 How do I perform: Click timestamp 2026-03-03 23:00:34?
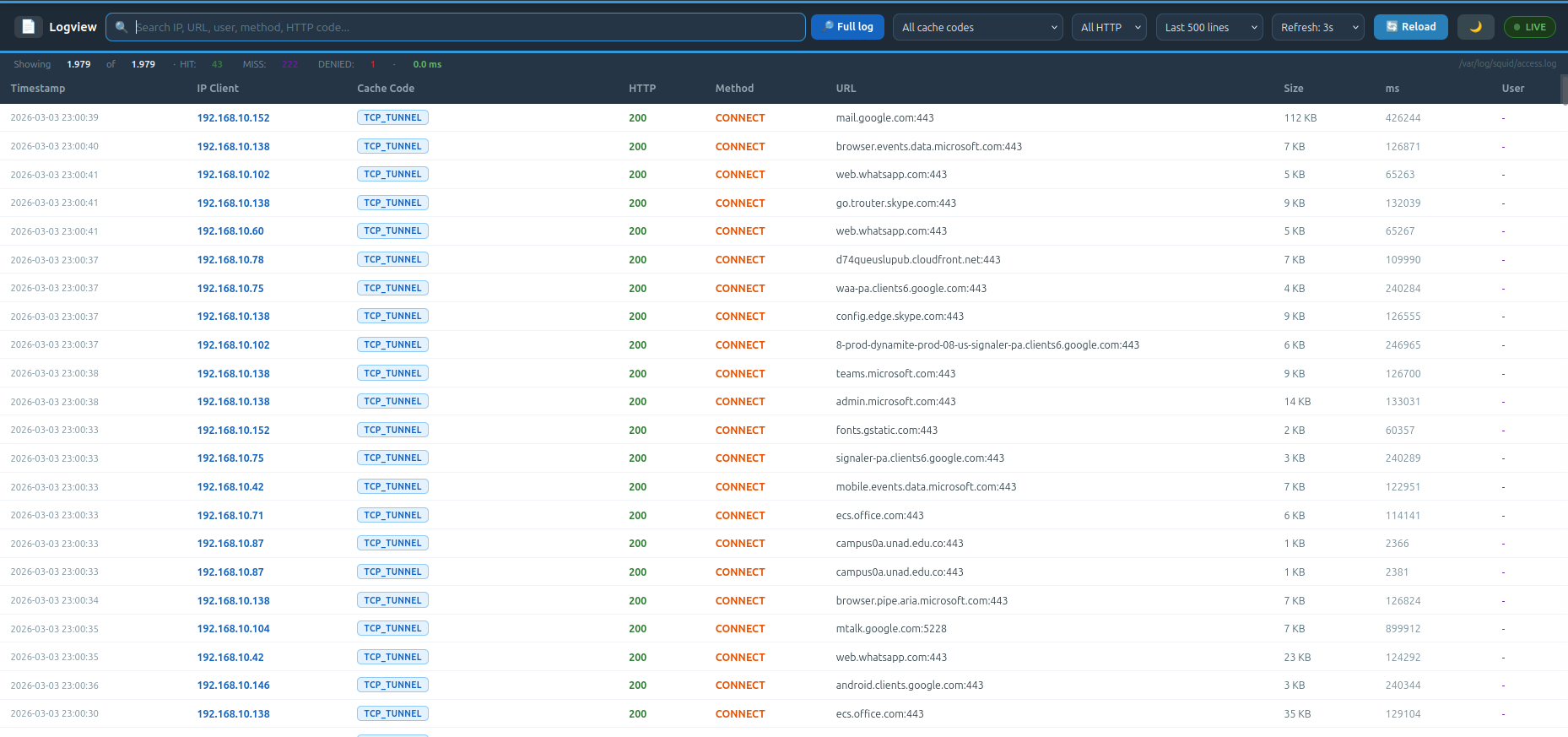[x=54, y=601]
